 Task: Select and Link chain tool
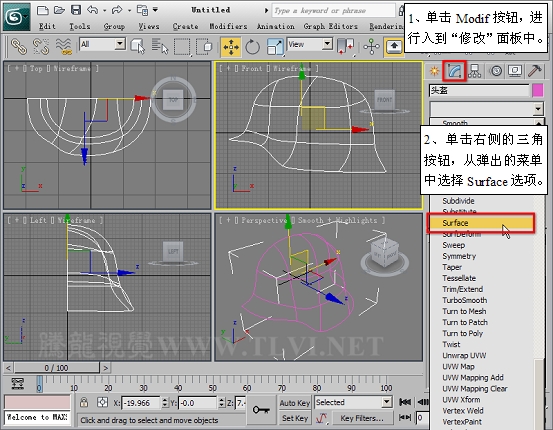coord(18,47)
